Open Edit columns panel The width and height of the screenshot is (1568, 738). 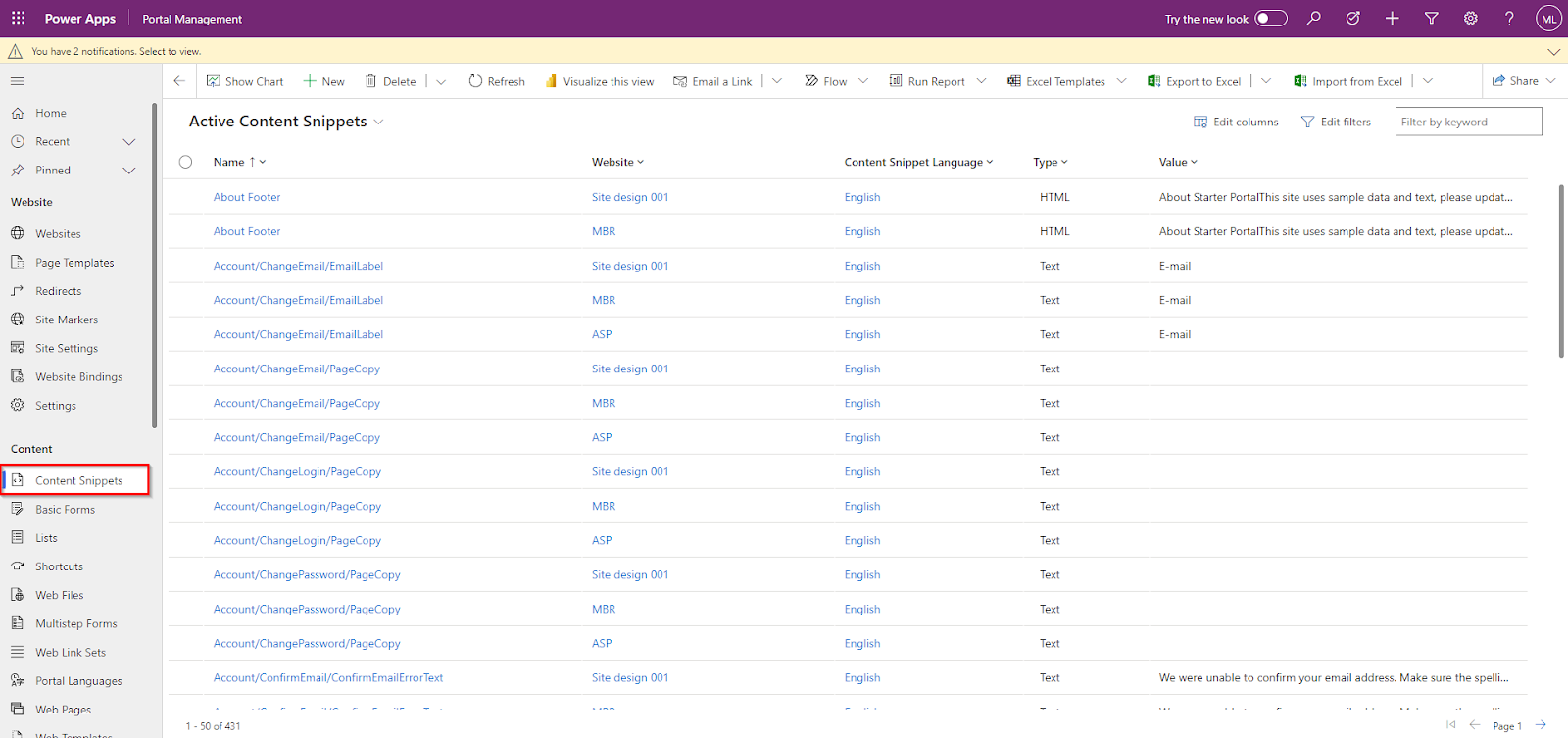coord(1236,122)
